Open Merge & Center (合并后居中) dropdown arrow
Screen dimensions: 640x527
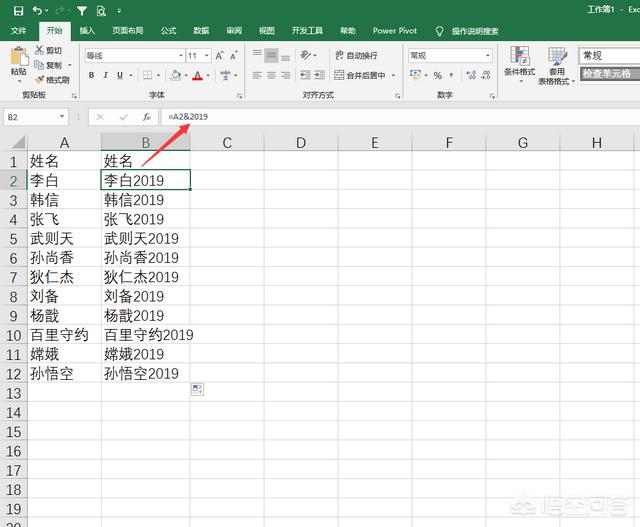point(393,75)
